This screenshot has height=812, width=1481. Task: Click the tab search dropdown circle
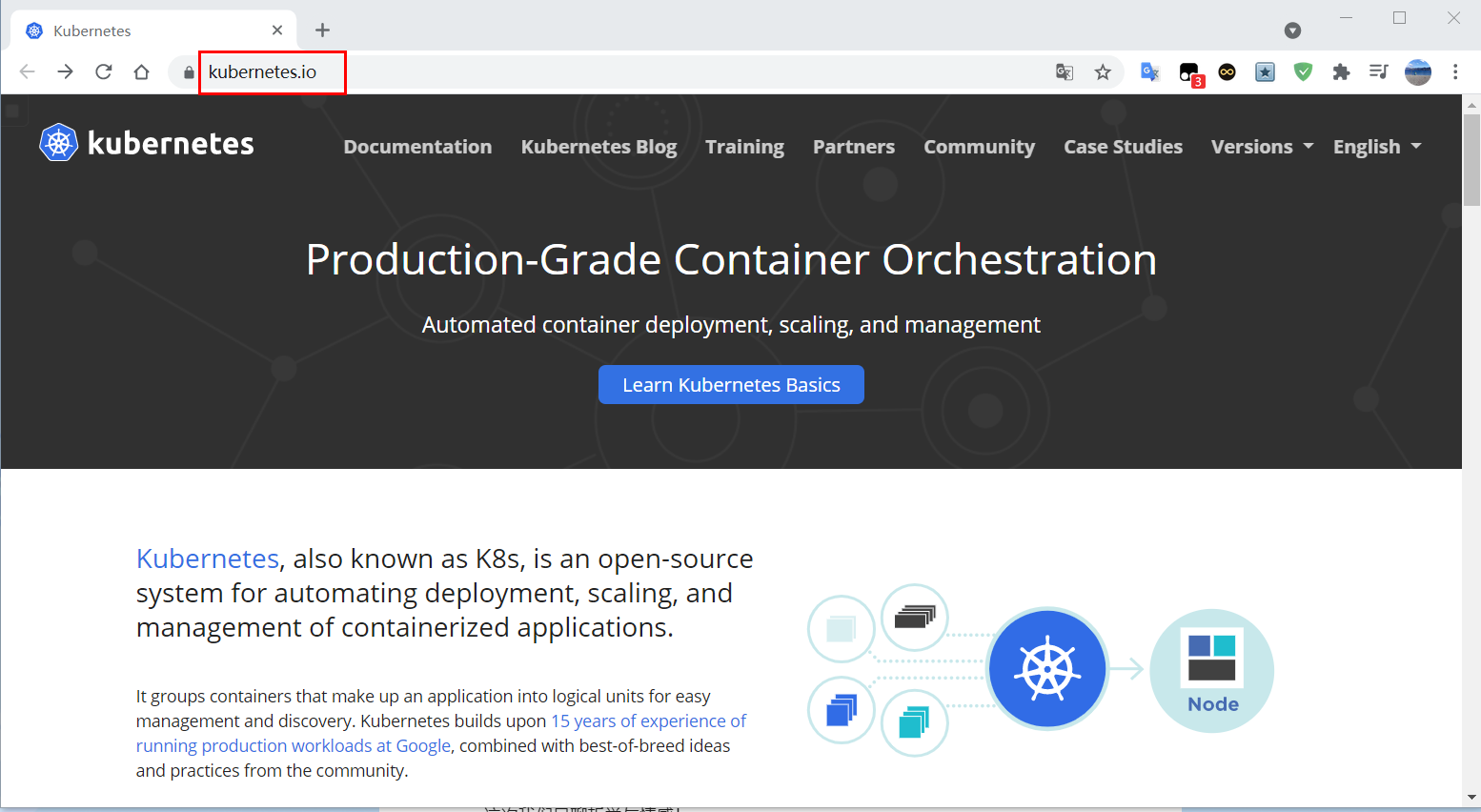[x=1292, y=30]
